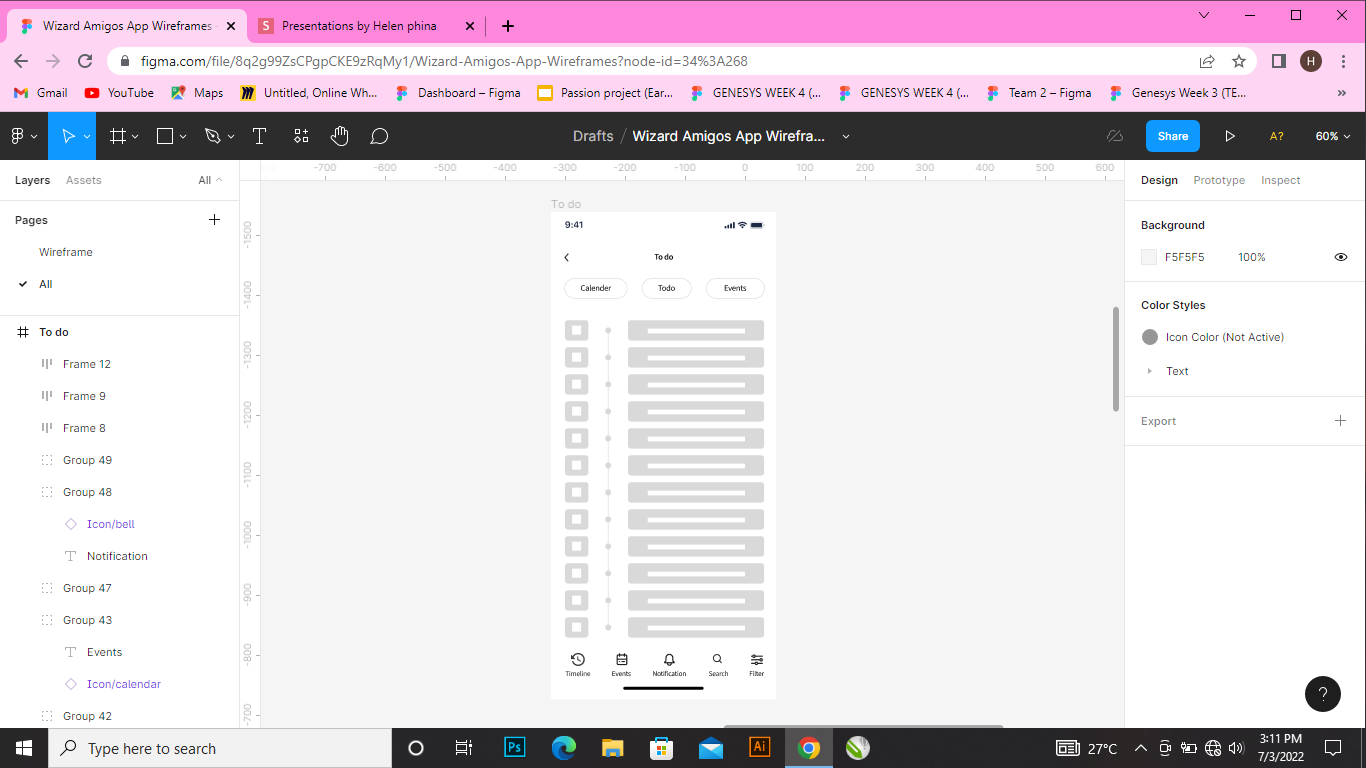
Task: Select the Notification text layer
Action: click(x=119, y=556)
